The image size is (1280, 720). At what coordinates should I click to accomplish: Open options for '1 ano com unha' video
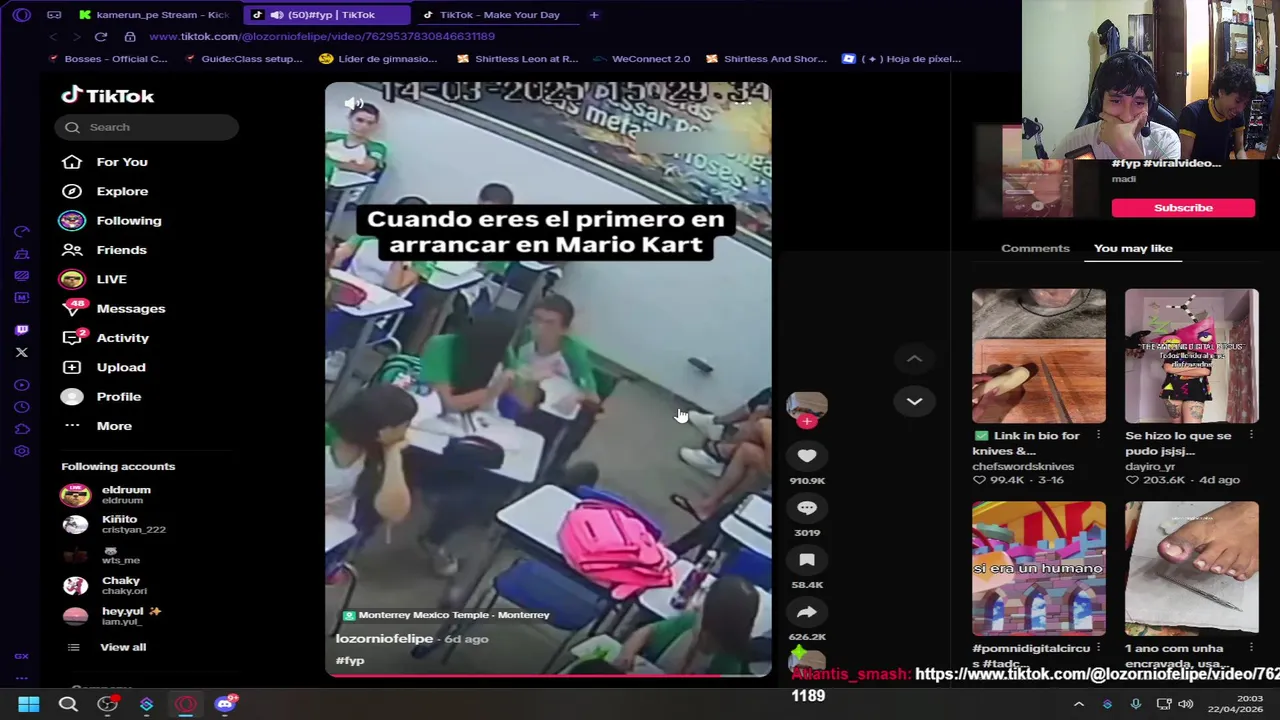[1251, 648]
